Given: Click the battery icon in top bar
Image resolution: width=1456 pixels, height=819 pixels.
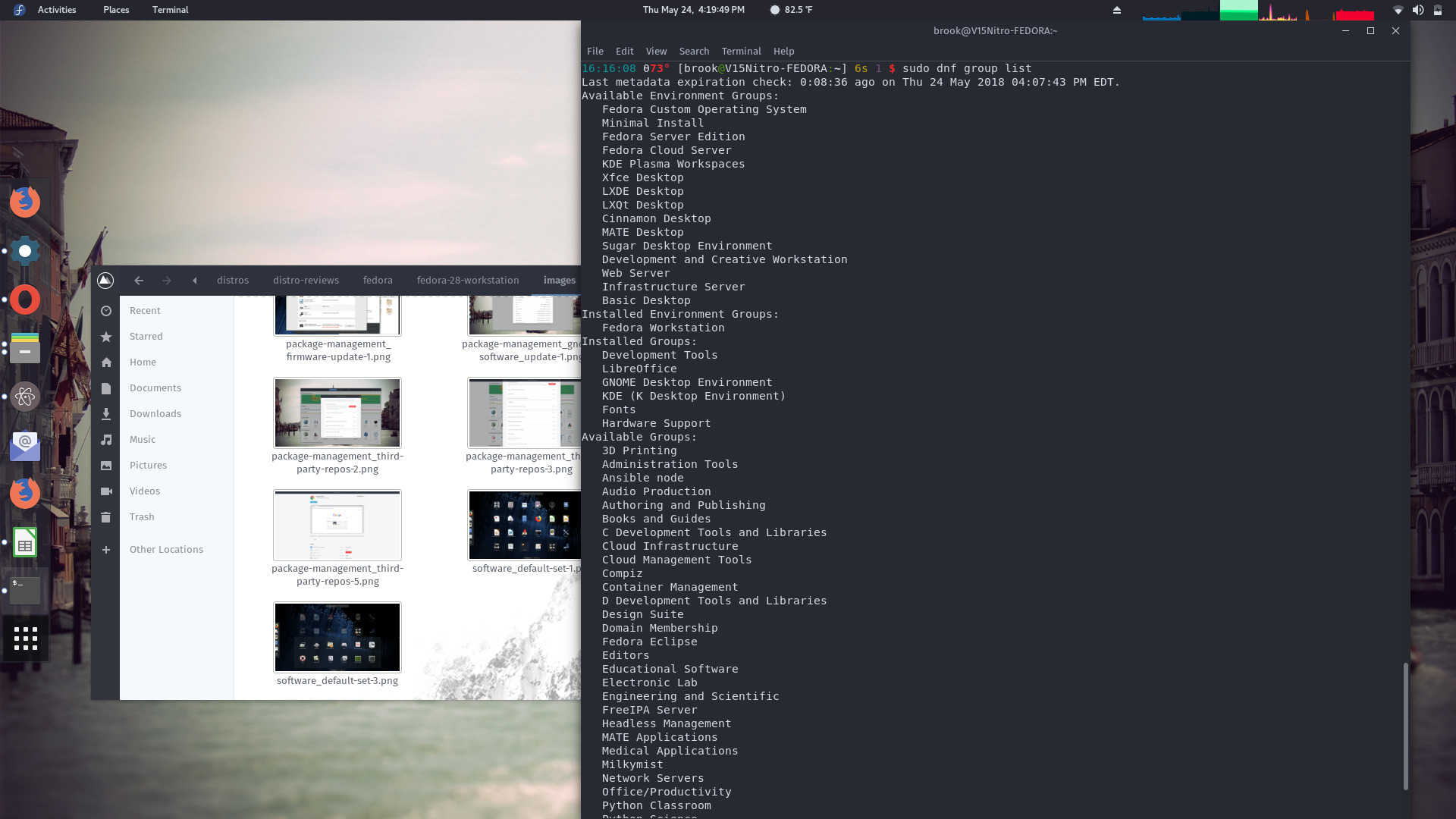Looking at the screenshot, I should (x=1437, y=10).
